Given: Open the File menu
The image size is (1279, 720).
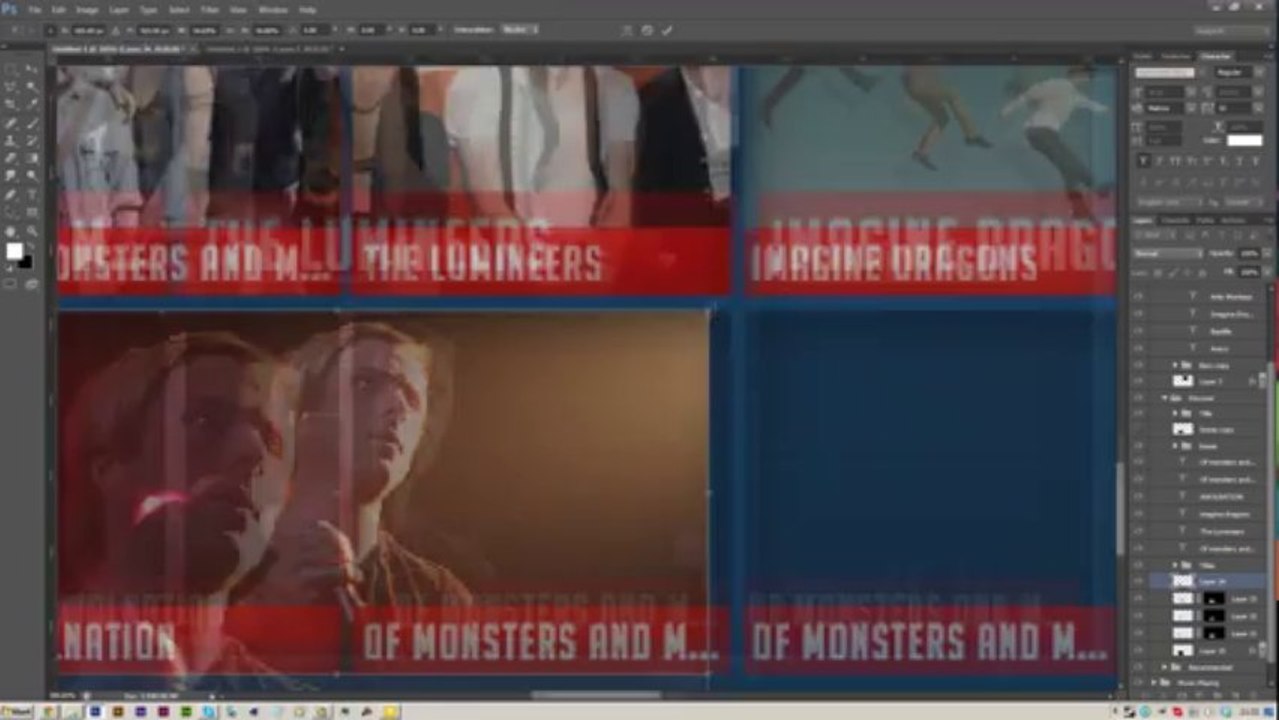Looking at the screenshot, I should pyautogui.click(x=35, y=9).
